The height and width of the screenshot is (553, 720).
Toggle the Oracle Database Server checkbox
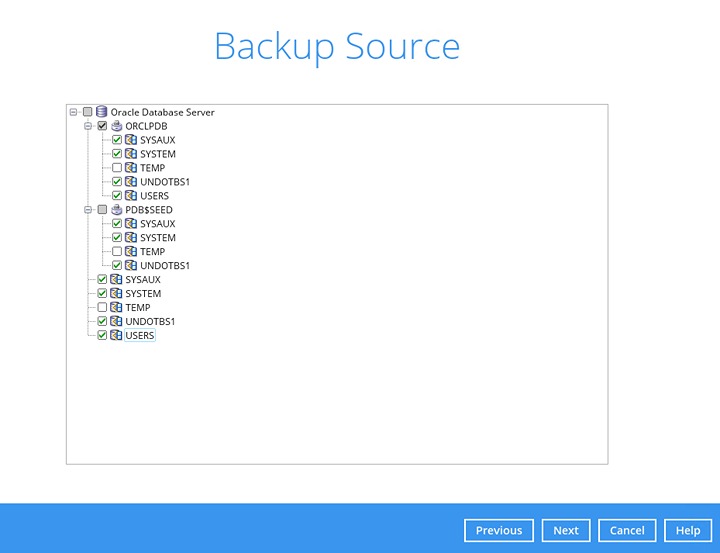click(88, 112)
